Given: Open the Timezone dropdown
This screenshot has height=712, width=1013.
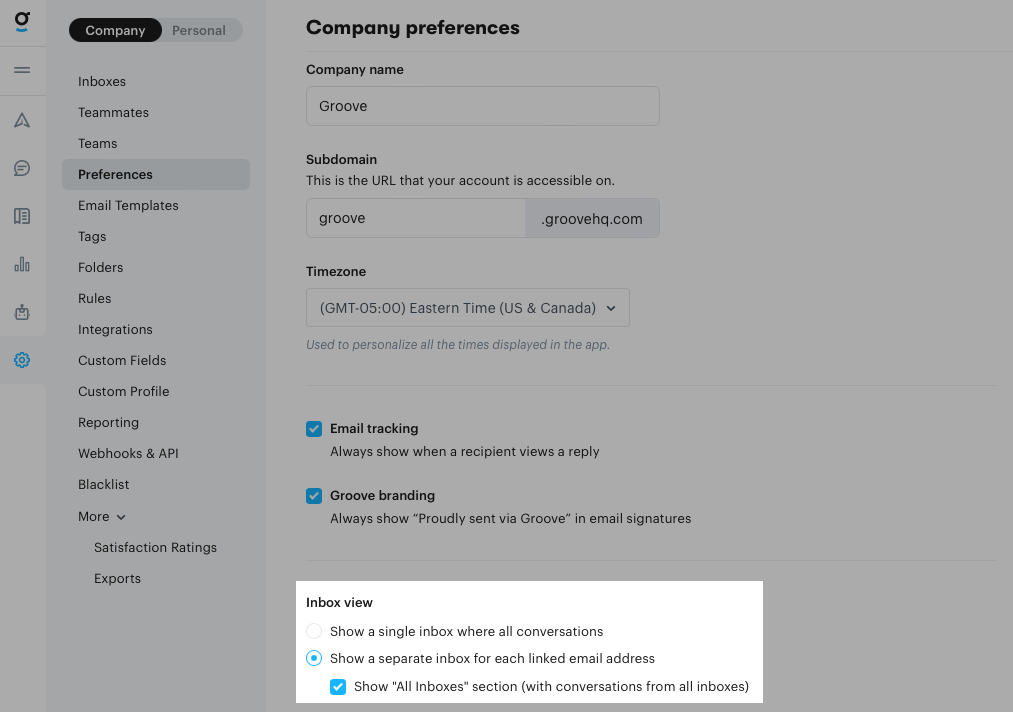Looking at the screenshot, I should point(468,308).
